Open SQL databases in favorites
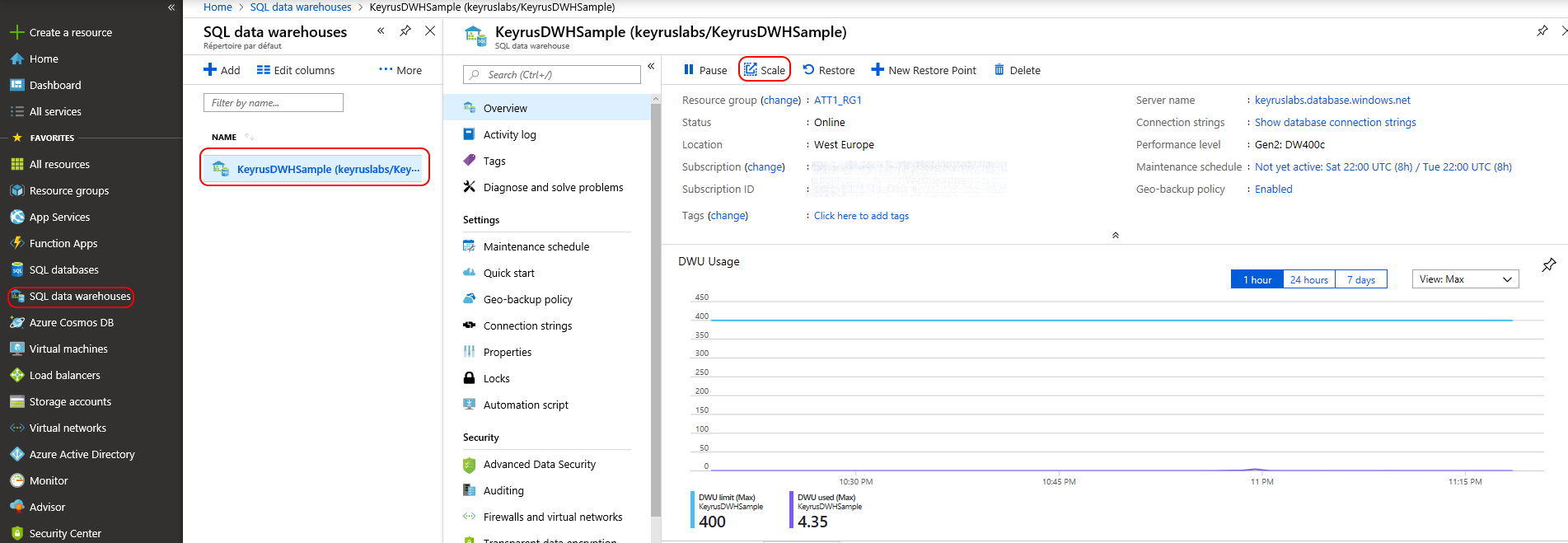This screenshot has width=1568, height=543. [x=64, y=269]
